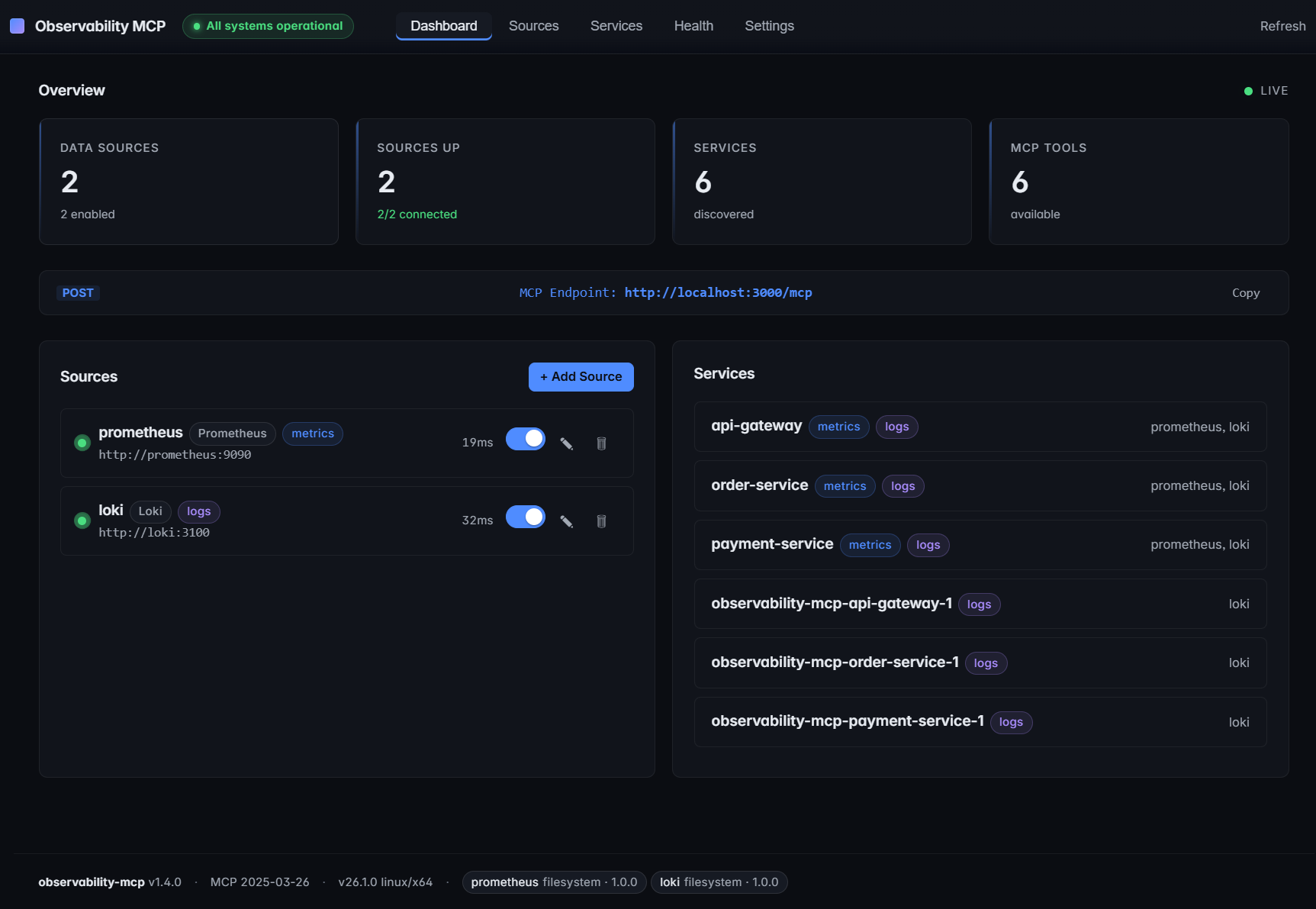This screenshot has width=1316, height=909.
Task: Delete the loki source via trash icon
Action: [x=601, y=521]
